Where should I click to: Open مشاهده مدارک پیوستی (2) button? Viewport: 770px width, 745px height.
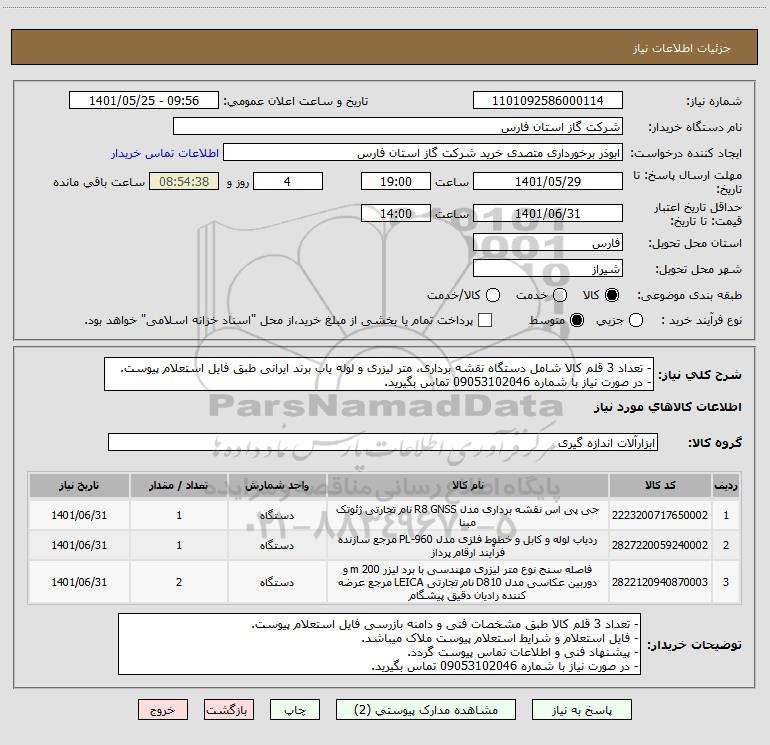426,710
